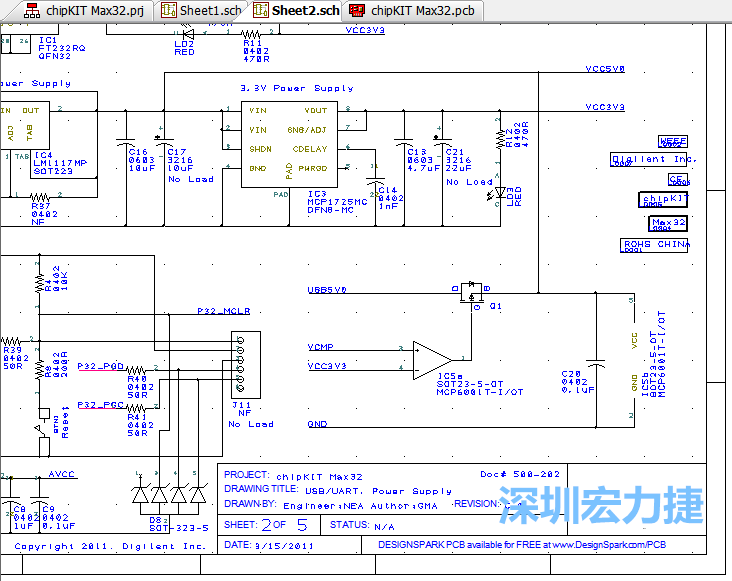This screenshot has height=581, width=732.
Task: Click the D8 diode array symbol
Action: [x=167, y=495]
